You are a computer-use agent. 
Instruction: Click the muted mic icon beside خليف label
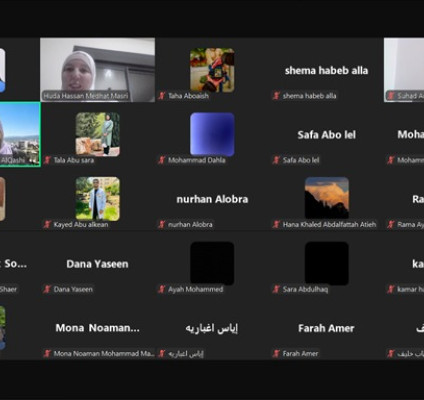click(391, 354)
